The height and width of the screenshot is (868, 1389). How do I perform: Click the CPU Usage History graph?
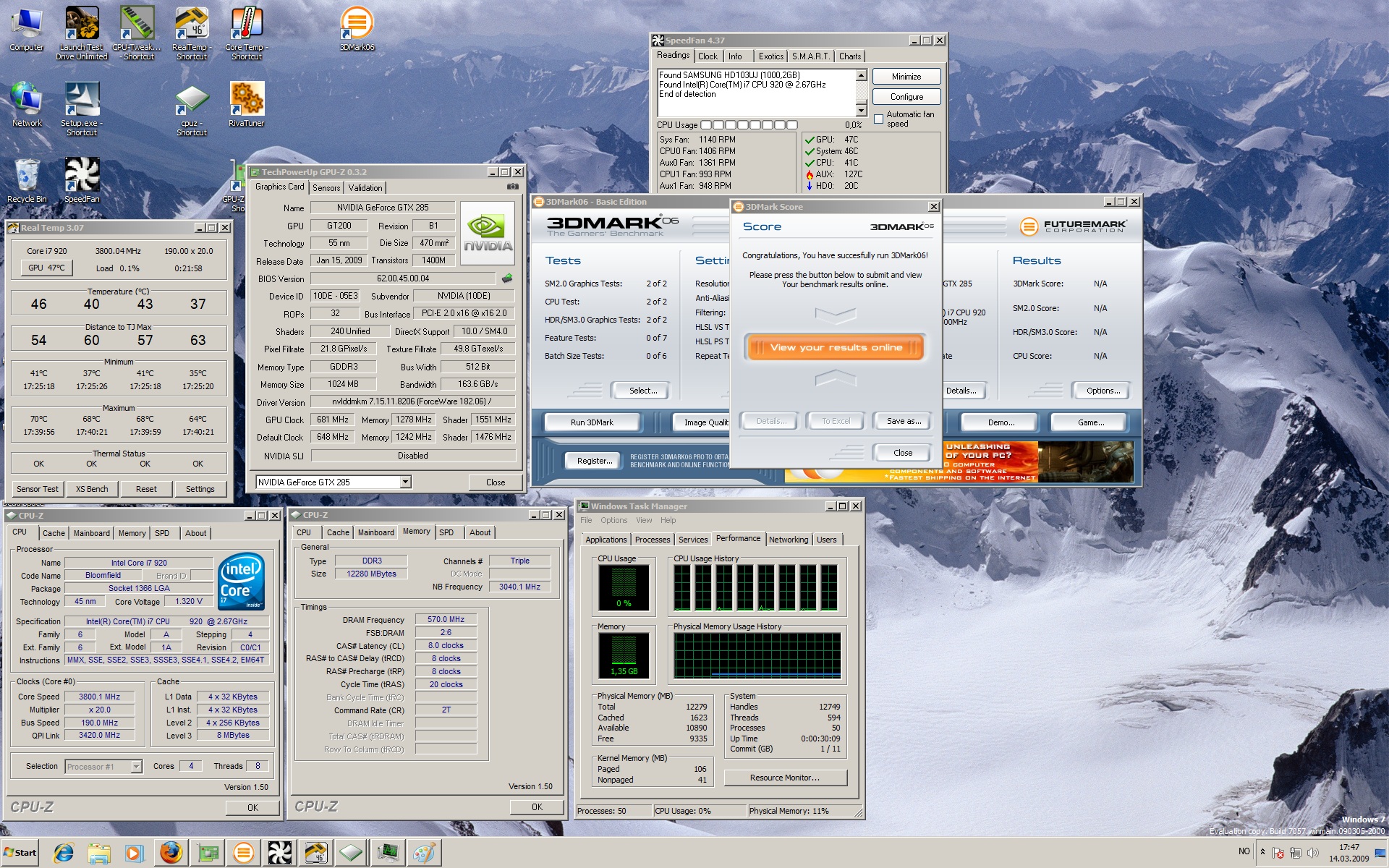(x=756, y=587)
